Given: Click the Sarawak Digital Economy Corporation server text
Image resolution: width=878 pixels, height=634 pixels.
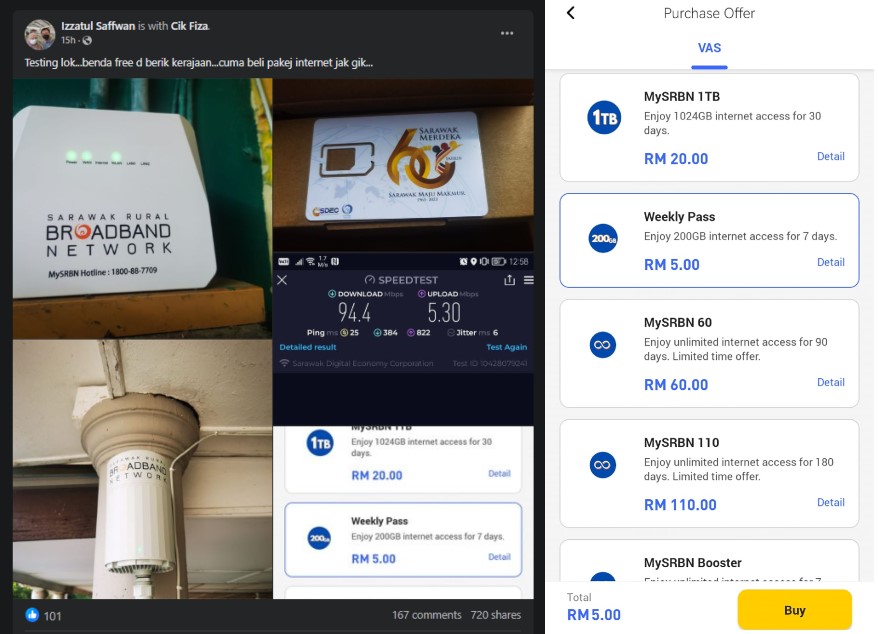Looking at the screenshot, I should coord(362,363).
